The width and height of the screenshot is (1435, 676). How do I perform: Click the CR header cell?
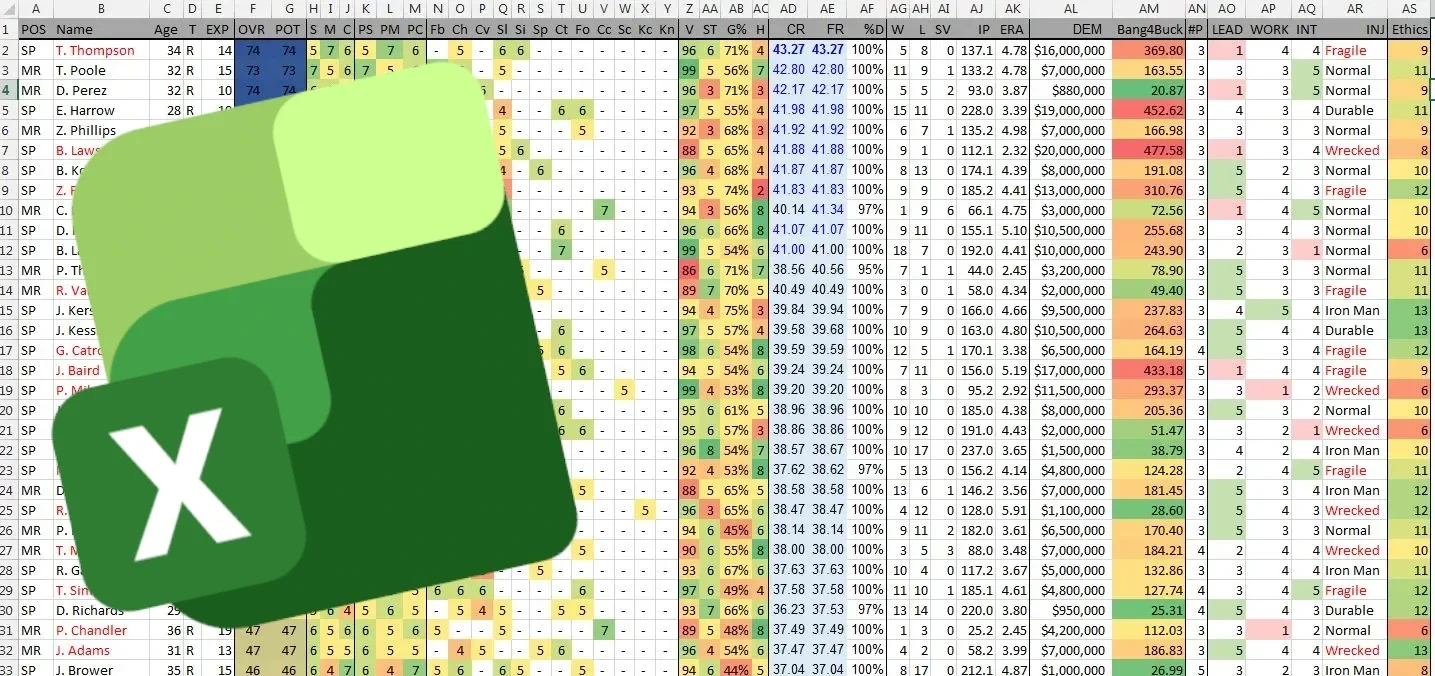tap(789, 30)
